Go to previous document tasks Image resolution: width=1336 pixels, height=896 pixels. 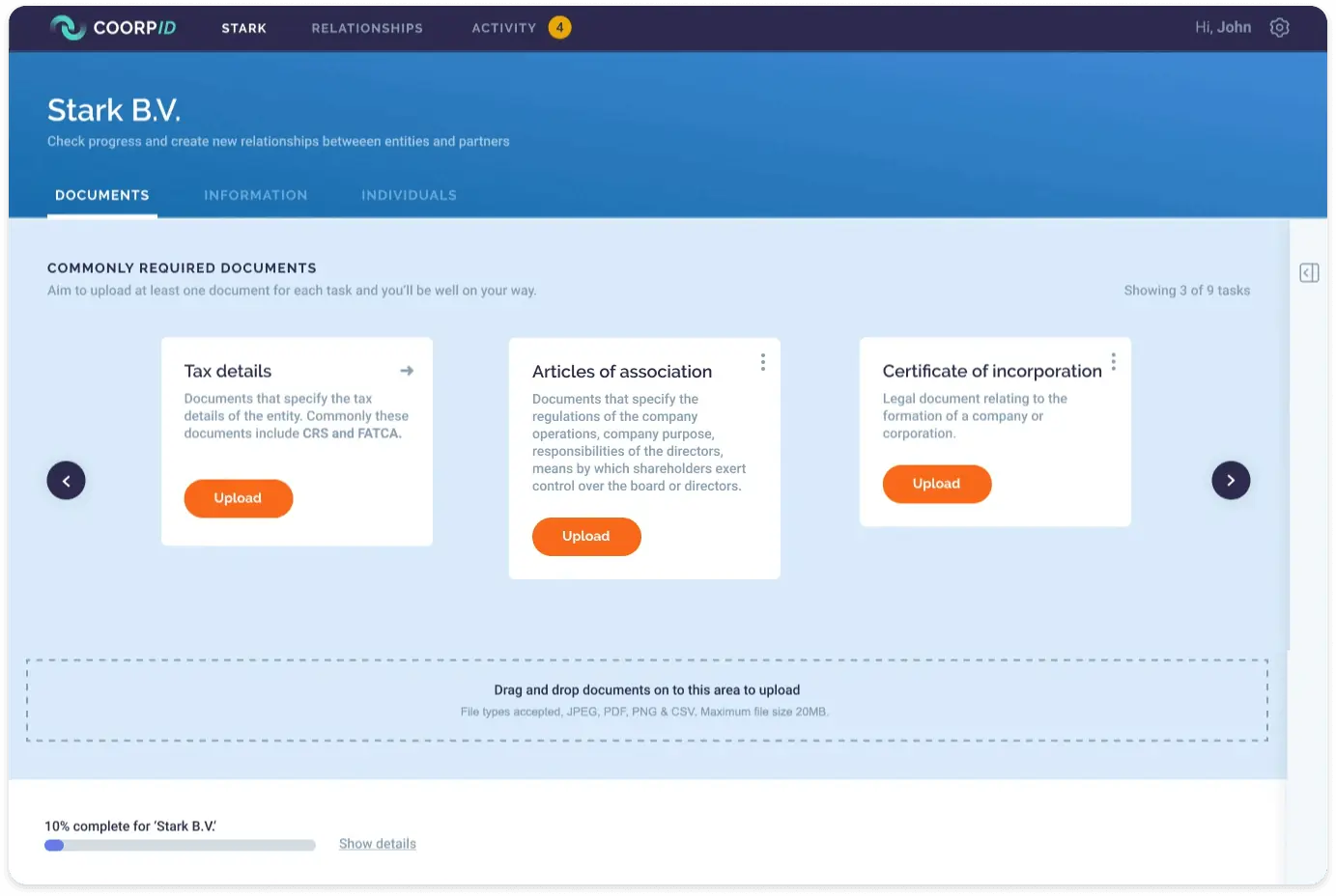(x=67, y=481)
